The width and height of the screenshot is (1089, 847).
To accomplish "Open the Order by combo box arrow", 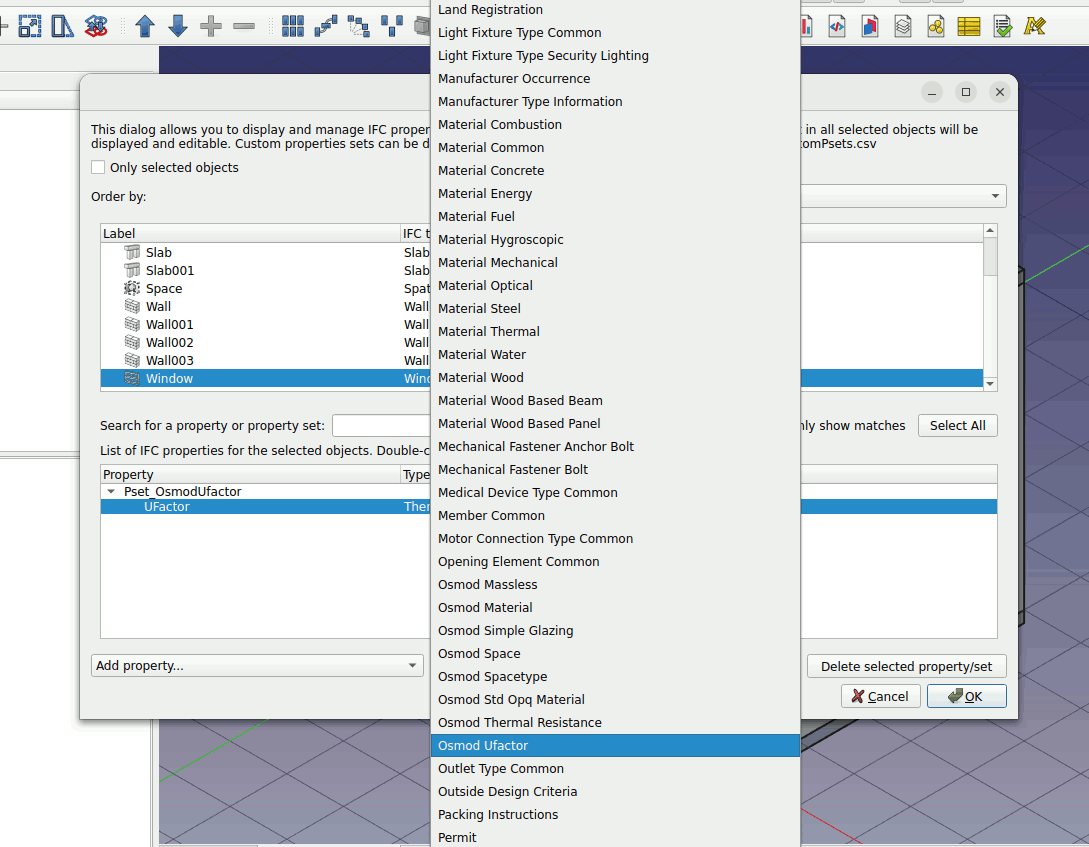I will coord(995,196).
